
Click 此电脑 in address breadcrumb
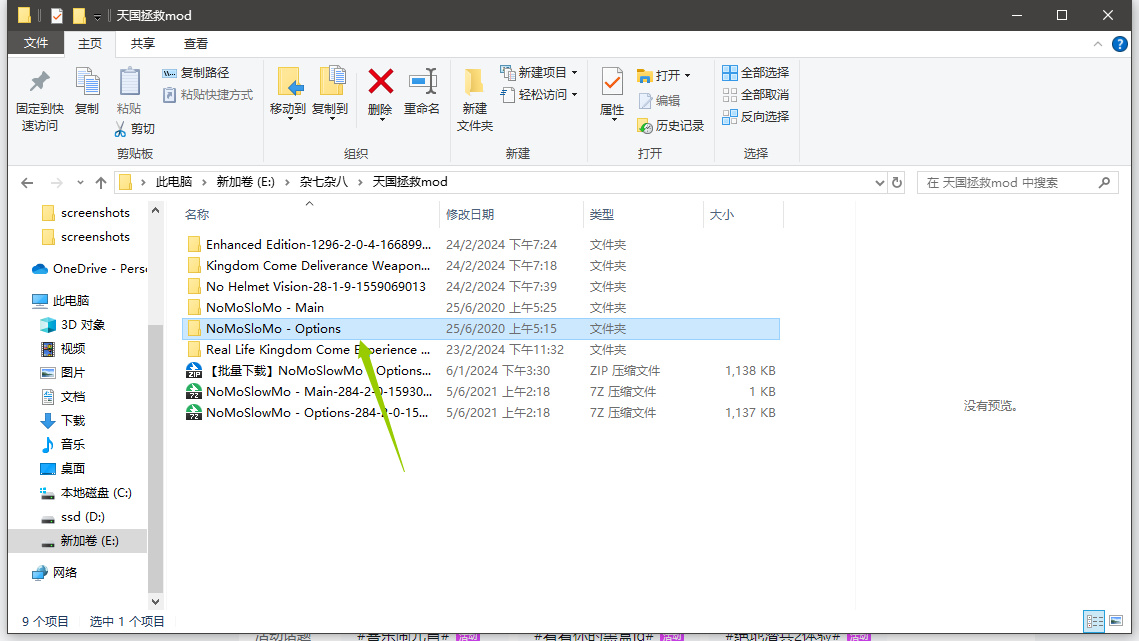pos(174,182)
